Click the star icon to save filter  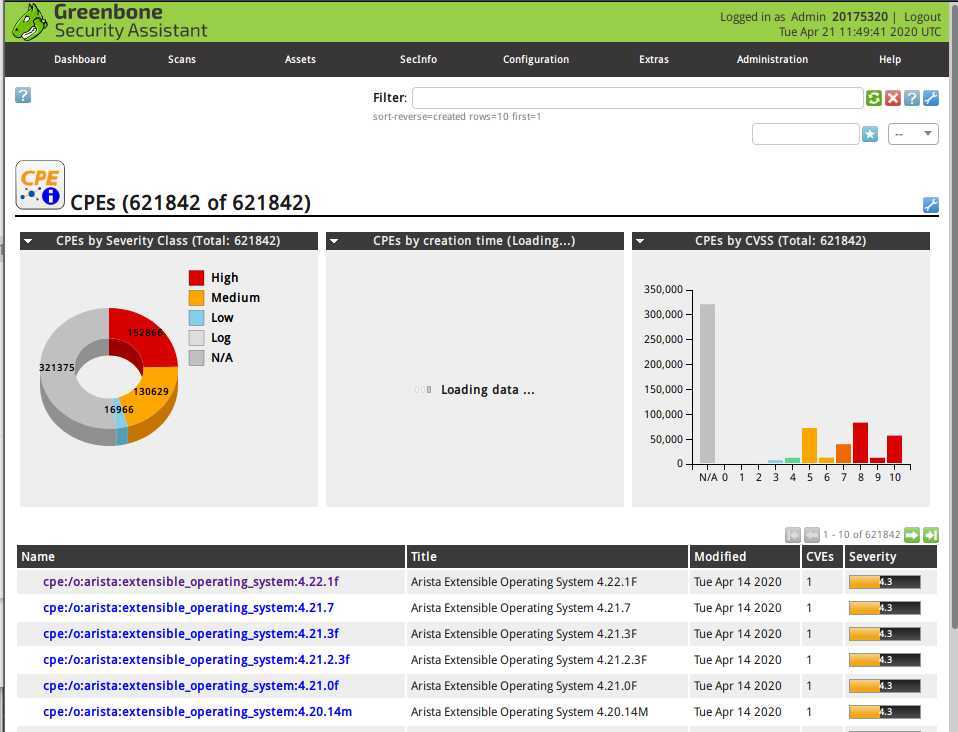pyautogui.click(x=870, y=134)
